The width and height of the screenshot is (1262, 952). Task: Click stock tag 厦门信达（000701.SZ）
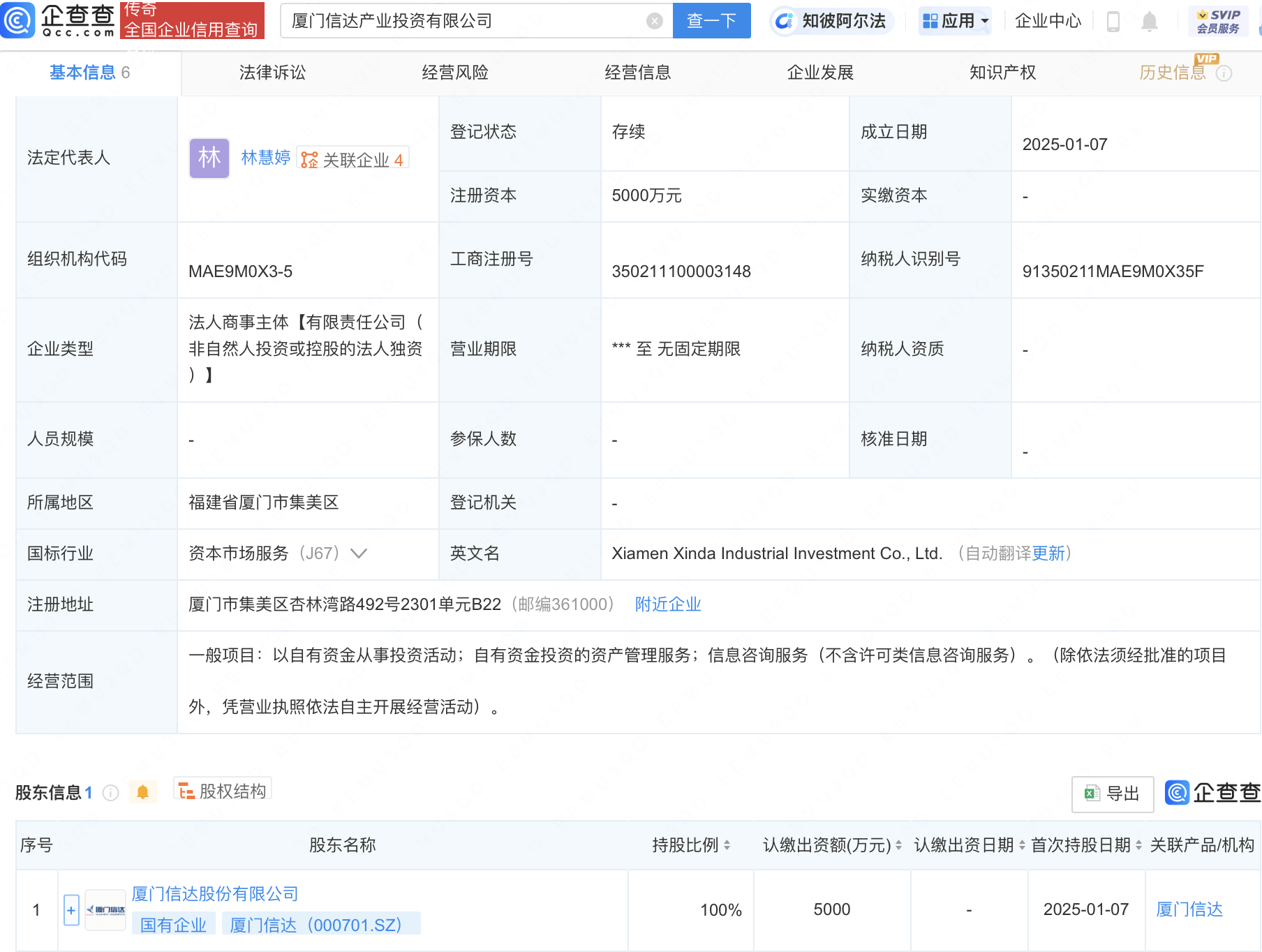pyautogui.click(x=321, y=925)
